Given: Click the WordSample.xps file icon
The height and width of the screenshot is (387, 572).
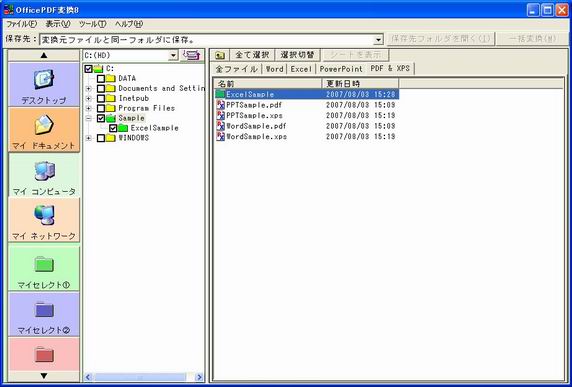Looking at the screenshot, I should point(220,137).
